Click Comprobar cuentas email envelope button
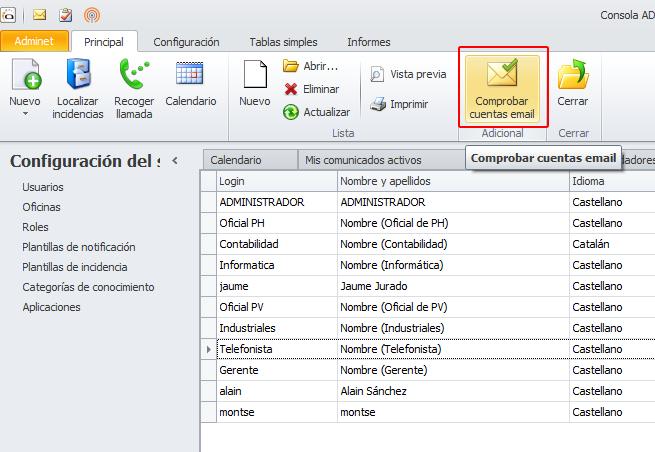Image resolution: width=655 pixels, height=452 pixels. point(502,90)
